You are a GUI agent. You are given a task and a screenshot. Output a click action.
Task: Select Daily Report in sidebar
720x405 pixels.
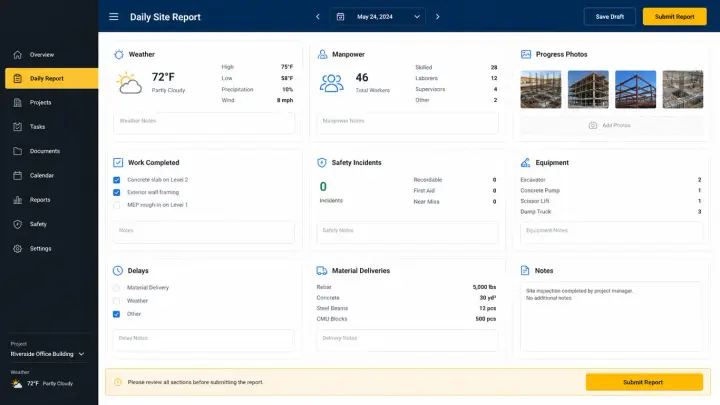51,79
